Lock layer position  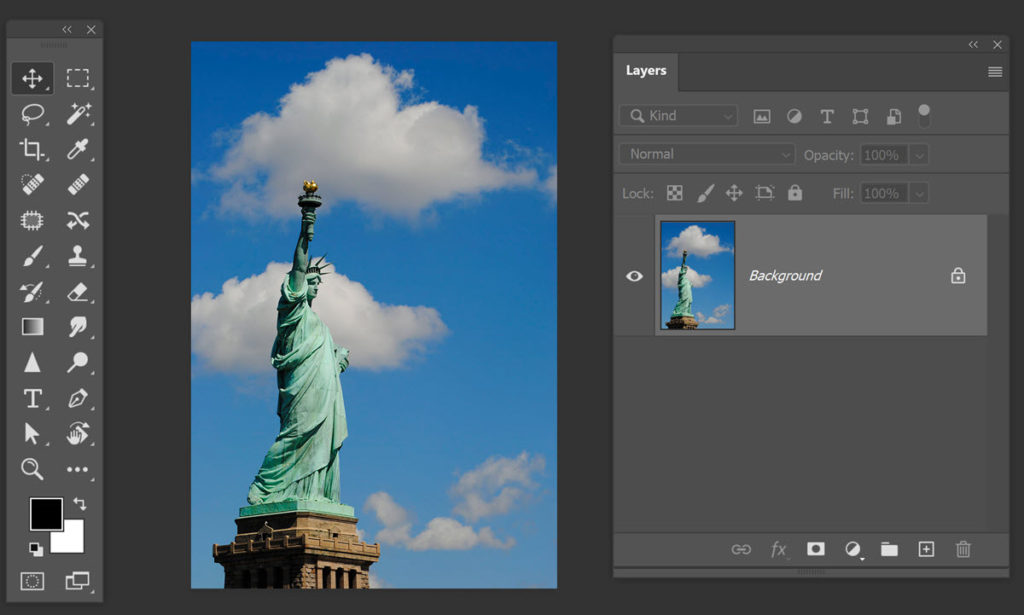pyautogui.click(x=734, y=193)
